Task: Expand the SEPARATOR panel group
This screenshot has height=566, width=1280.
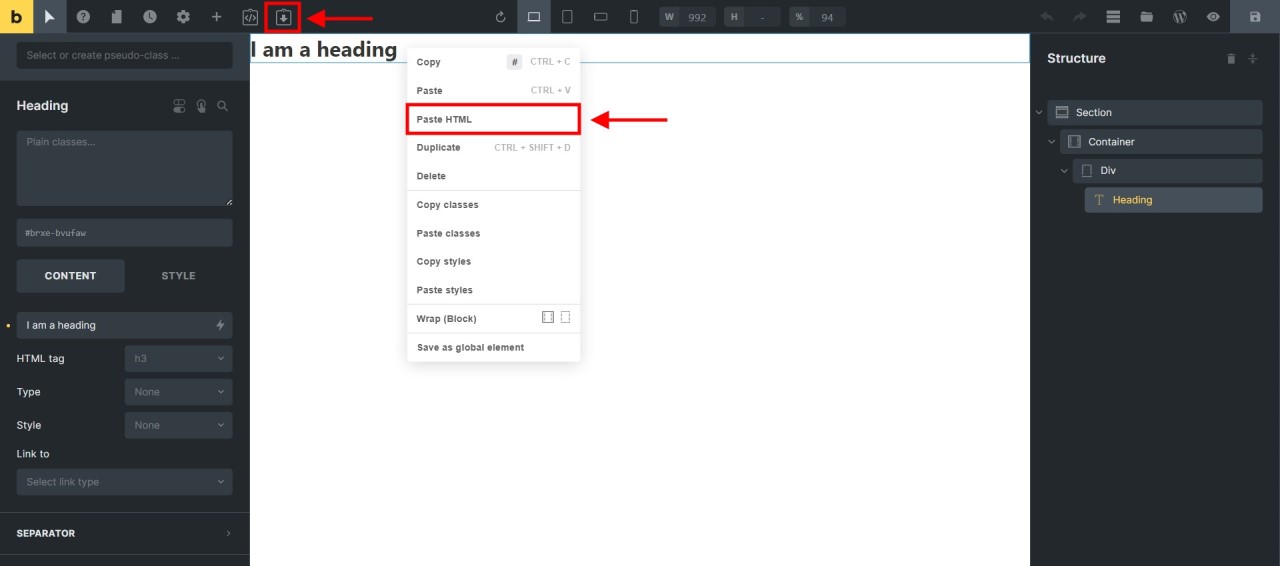Action: tap(124, 534)
